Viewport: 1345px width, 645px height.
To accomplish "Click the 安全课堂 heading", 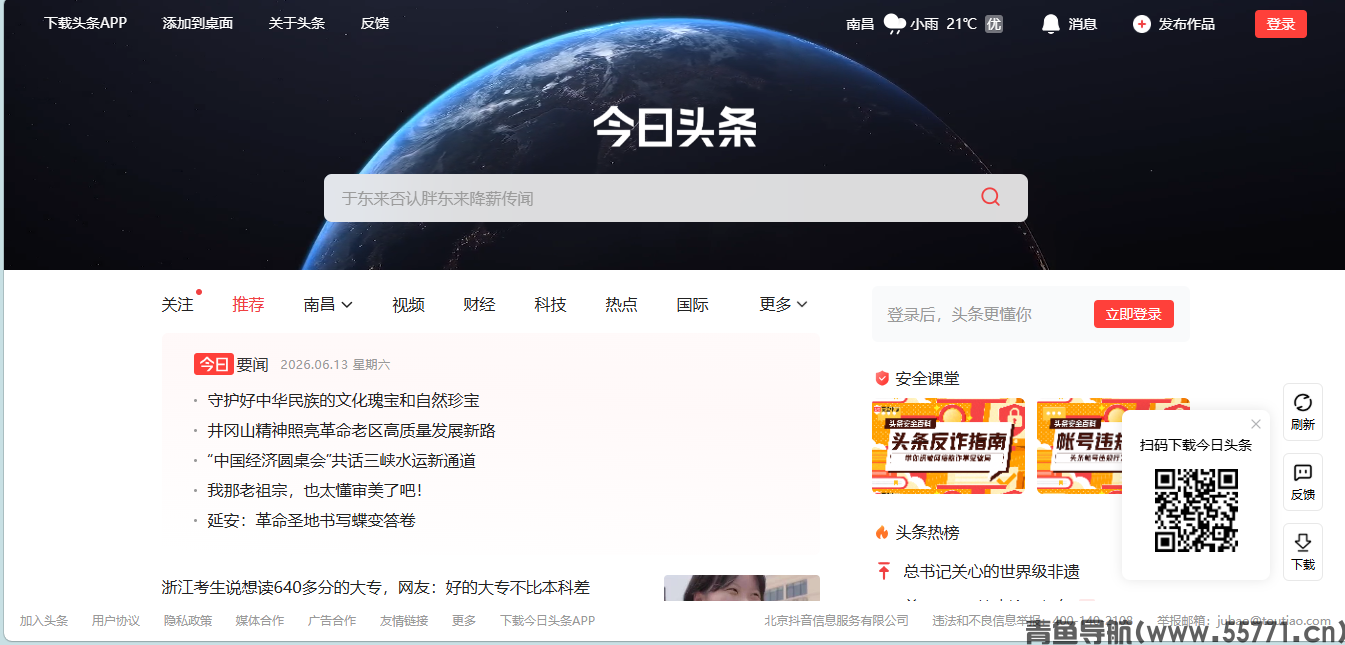I will (x=928, y=378).
